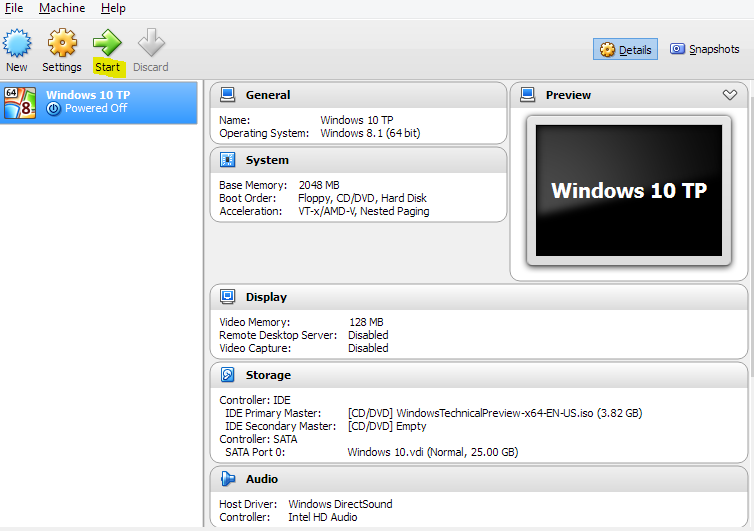
Task: Click the Storage section disk icon
Action: tap(227, 375)
